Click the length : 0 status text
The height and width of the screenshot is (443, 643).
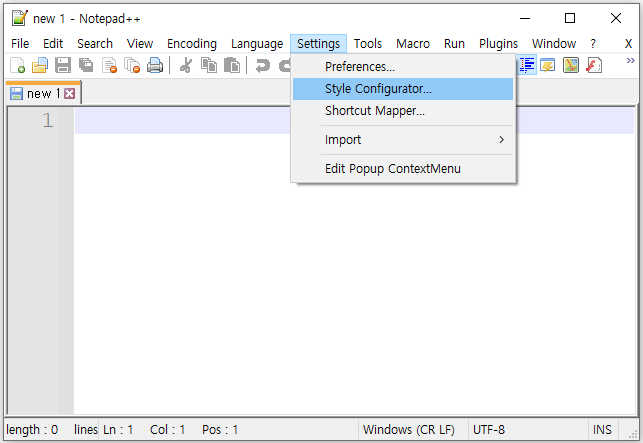point(32,429)
